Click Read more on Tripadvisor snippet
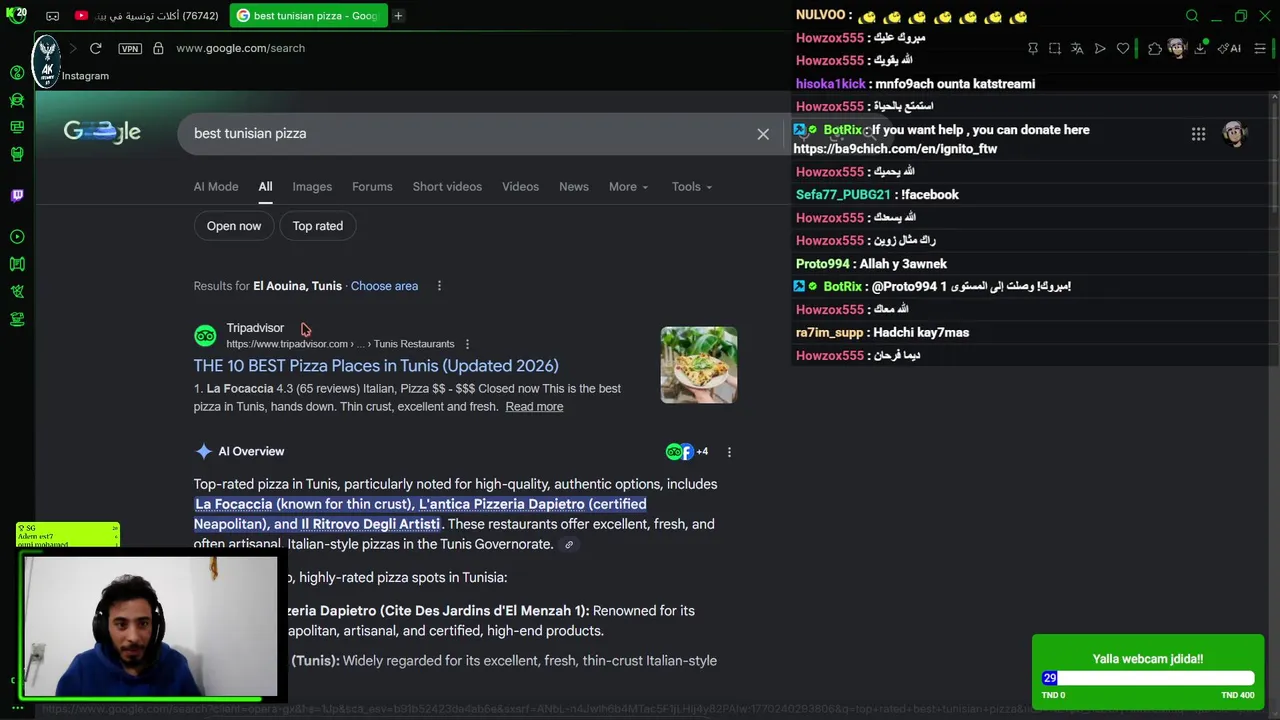 click(x=534, y=407)
